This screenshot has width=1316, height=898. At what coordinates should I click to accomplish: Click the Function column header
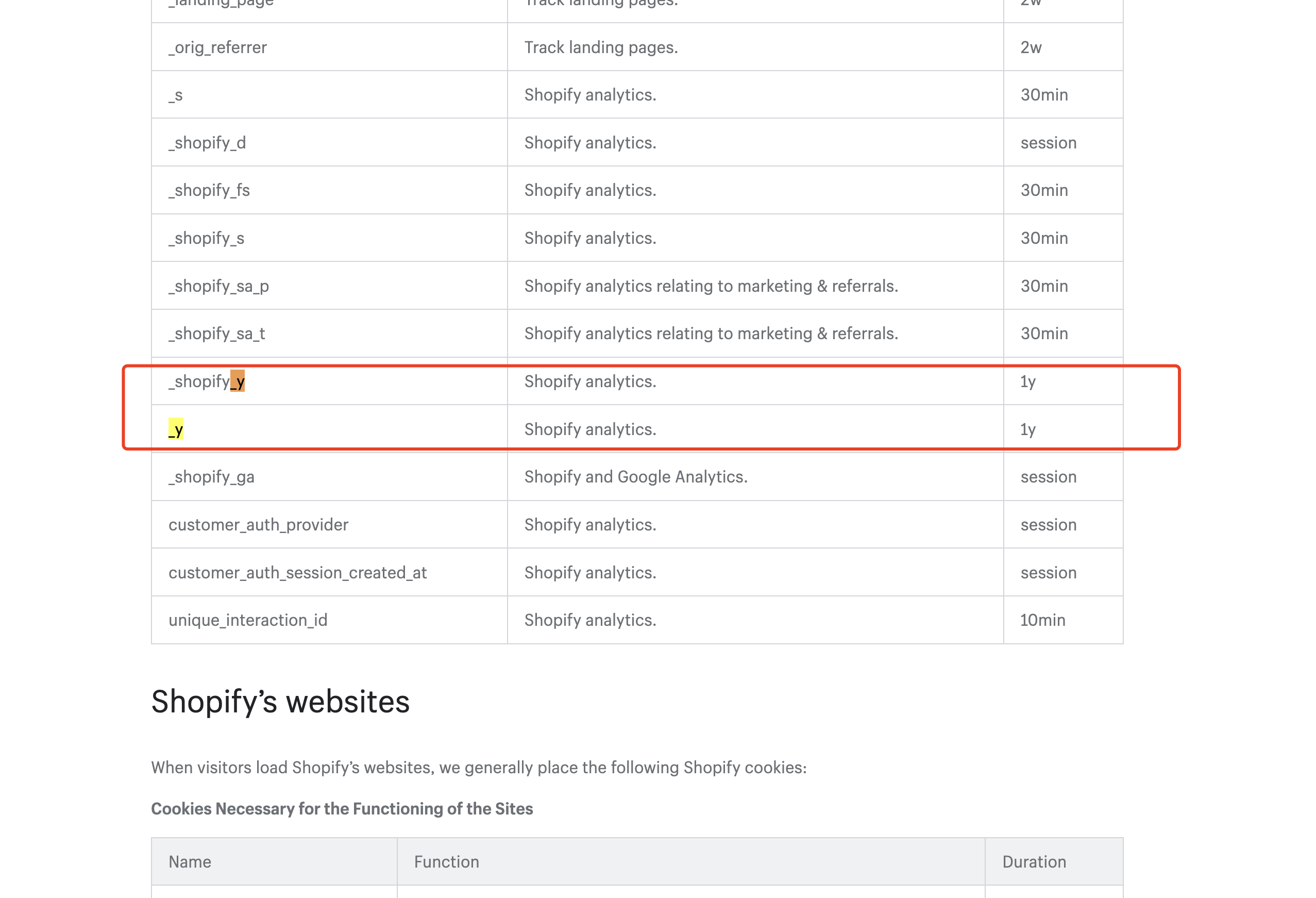click(x=446, y=862)
